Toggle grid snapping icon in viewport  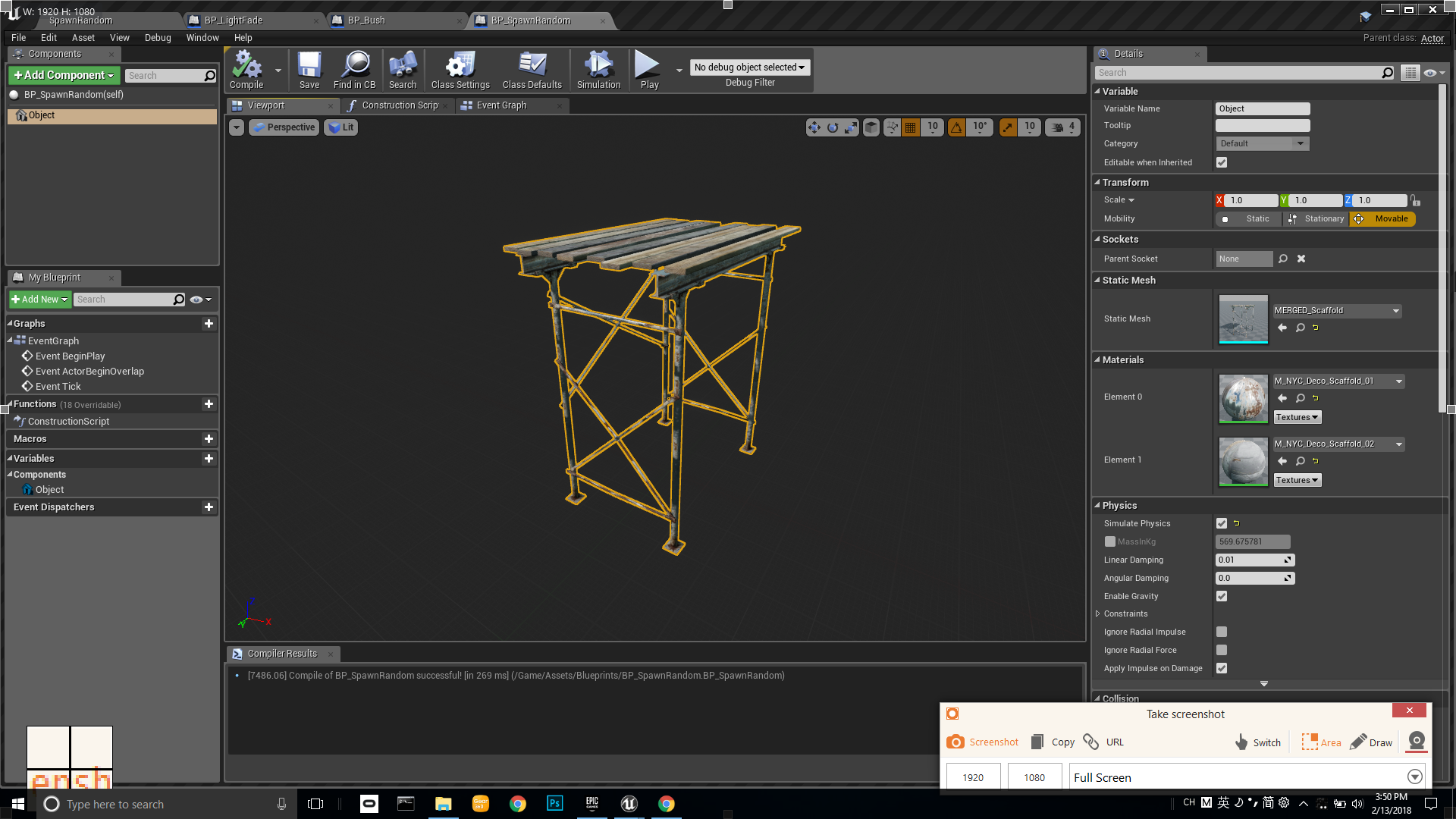[x=911, y=127]
